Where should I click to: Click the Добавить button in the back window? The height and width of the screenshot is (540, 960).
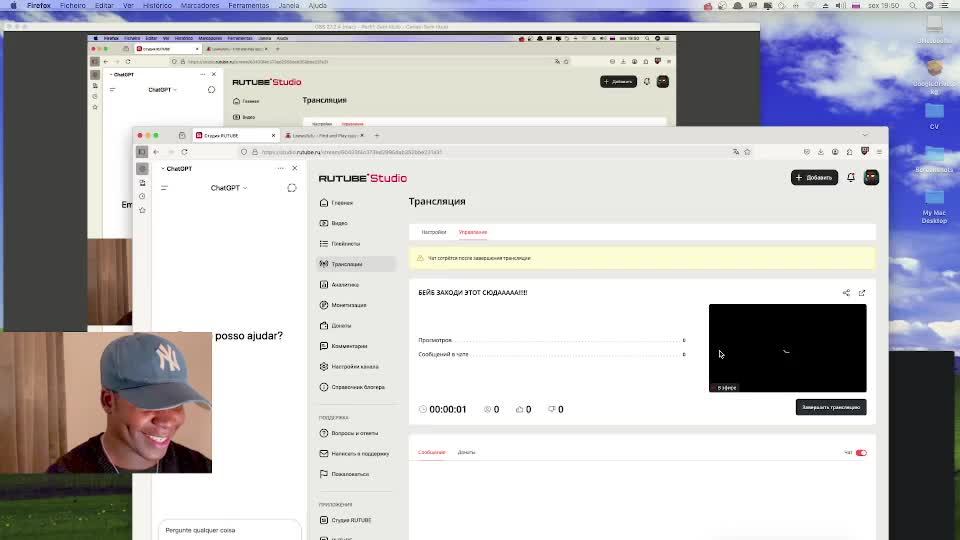pyautogui.click(x=618, y=81)
